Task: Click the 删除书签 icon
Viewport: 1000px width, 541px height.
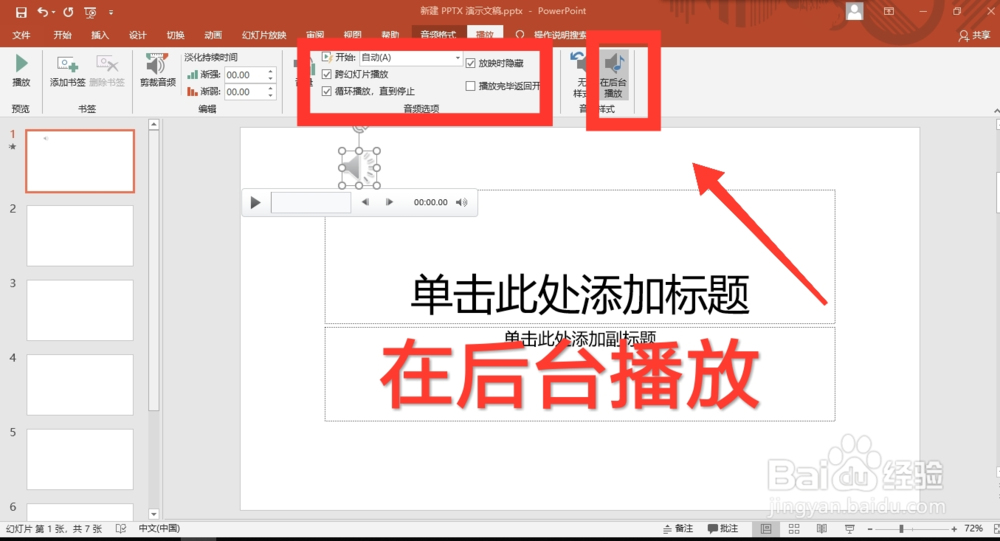Action: tap(107, 71)
